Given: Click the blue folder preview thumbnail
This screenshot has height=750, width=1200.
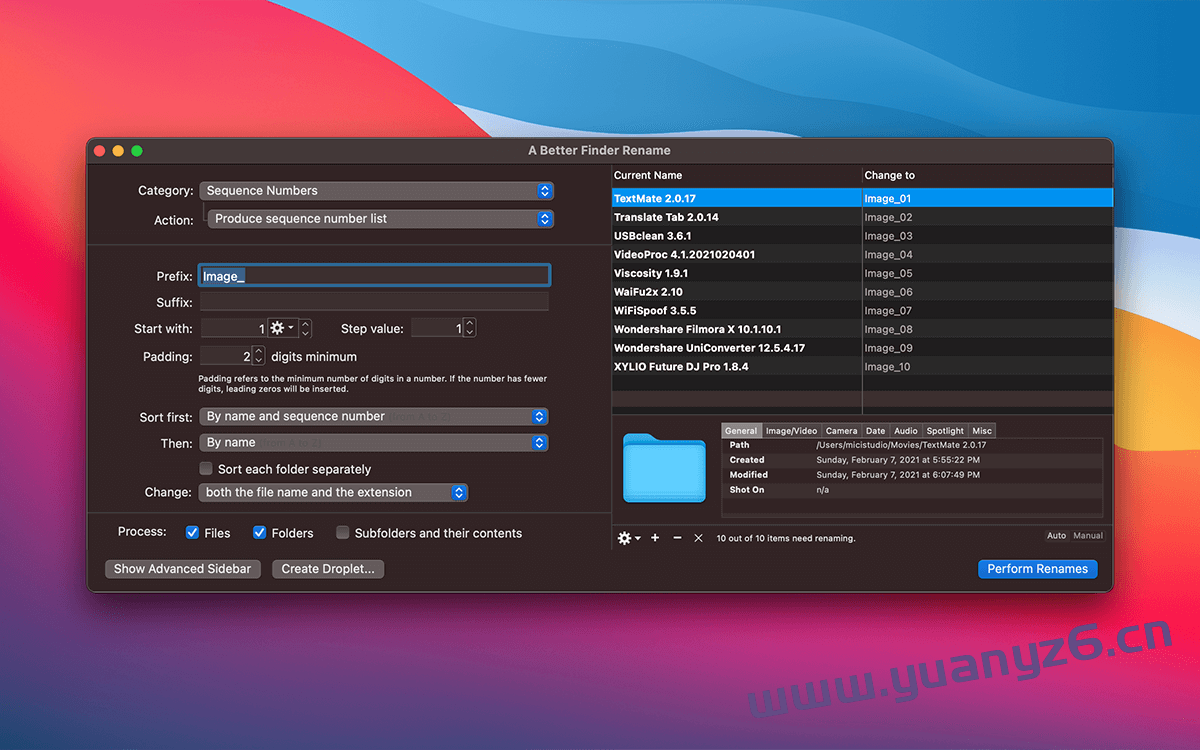Looking at the screenshot, I should (x=663, y=468).
